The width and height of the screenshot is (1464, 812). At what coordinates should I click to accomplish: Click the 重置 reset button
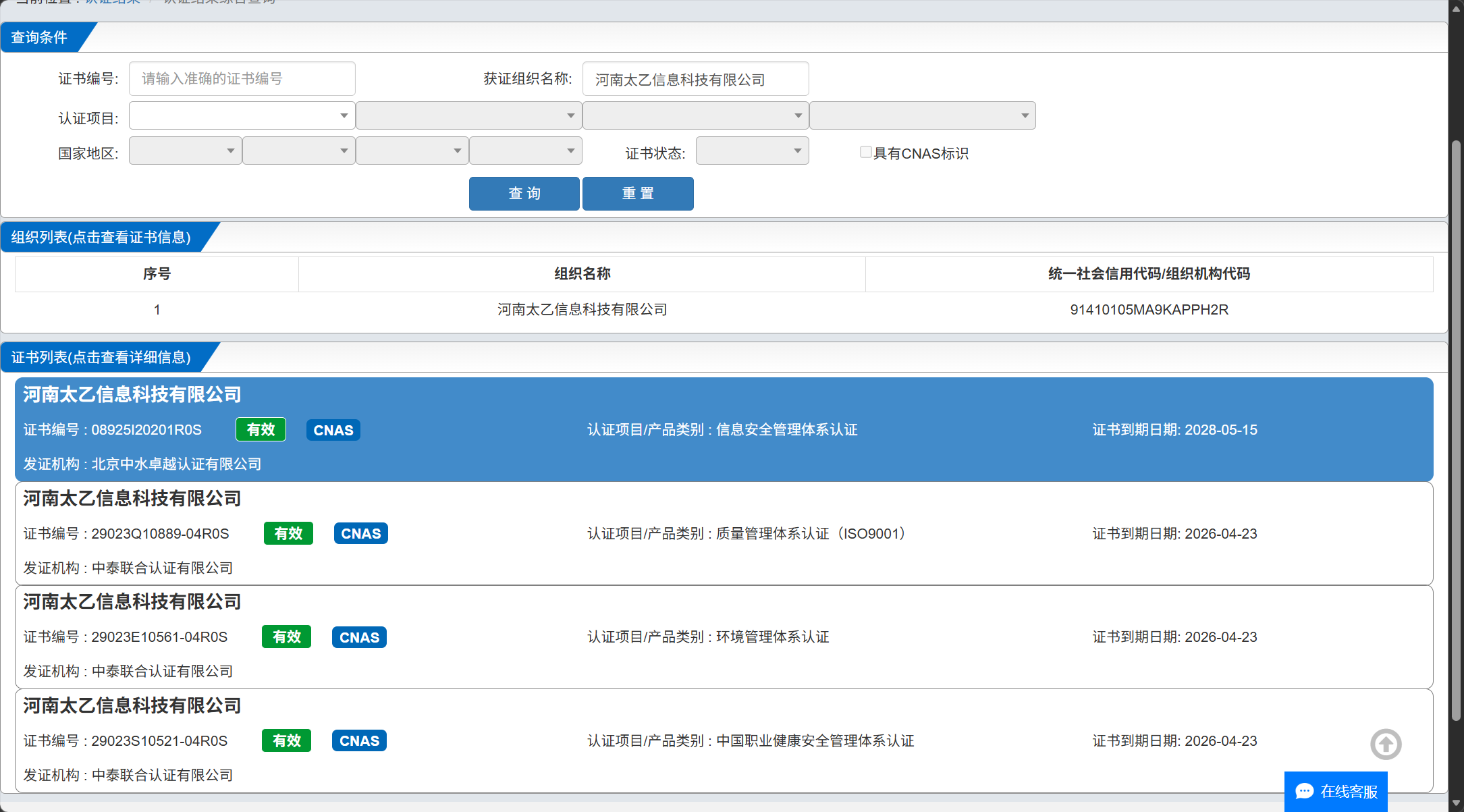pyautogui.click(x=637, y=194)
